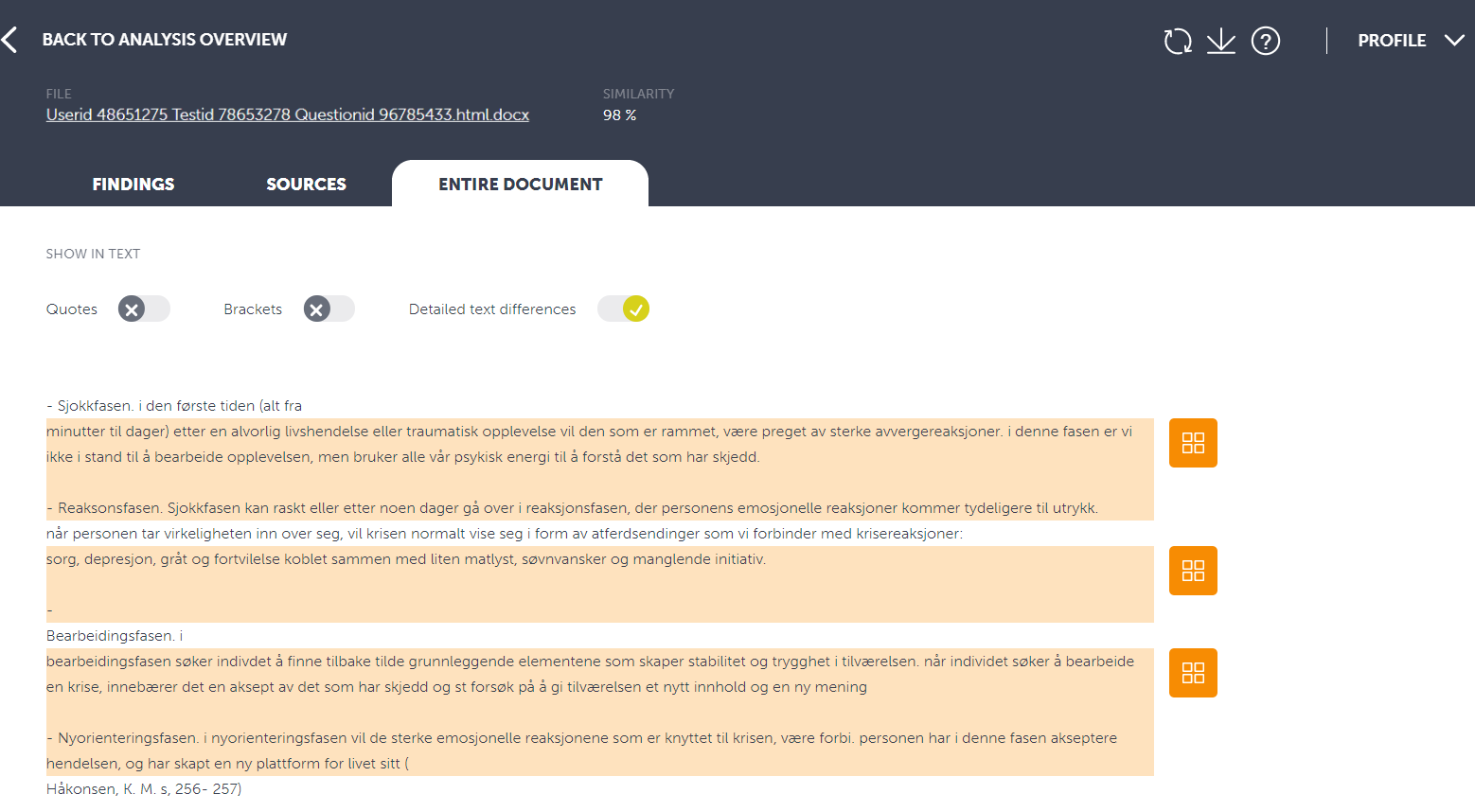Download the report using download icon
Screen dimensions: 1475x812
pyautogui.click(x=1221, y=41)
